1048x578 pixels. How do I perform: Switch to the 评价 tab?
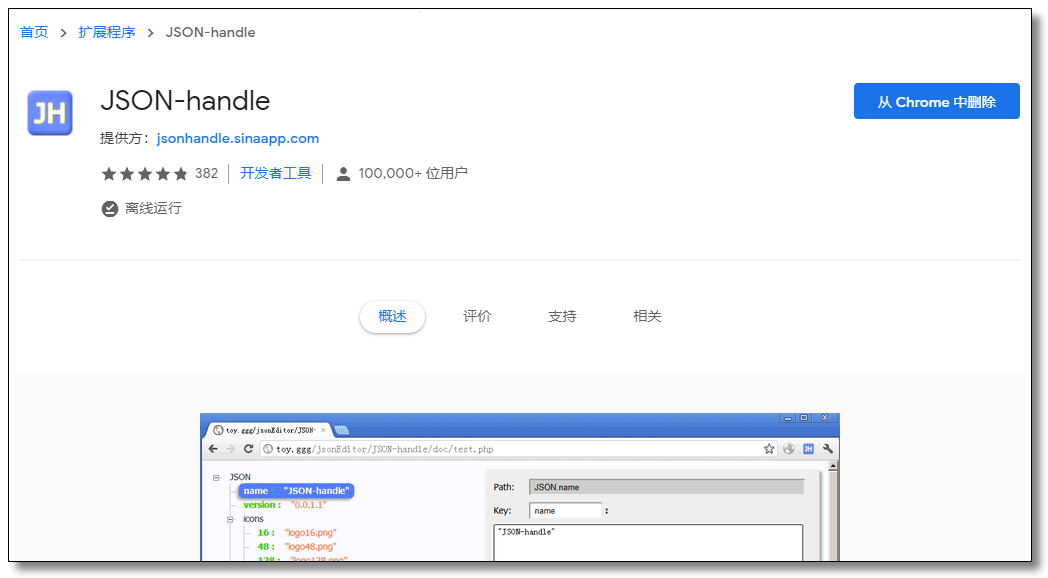coord(477,316)
